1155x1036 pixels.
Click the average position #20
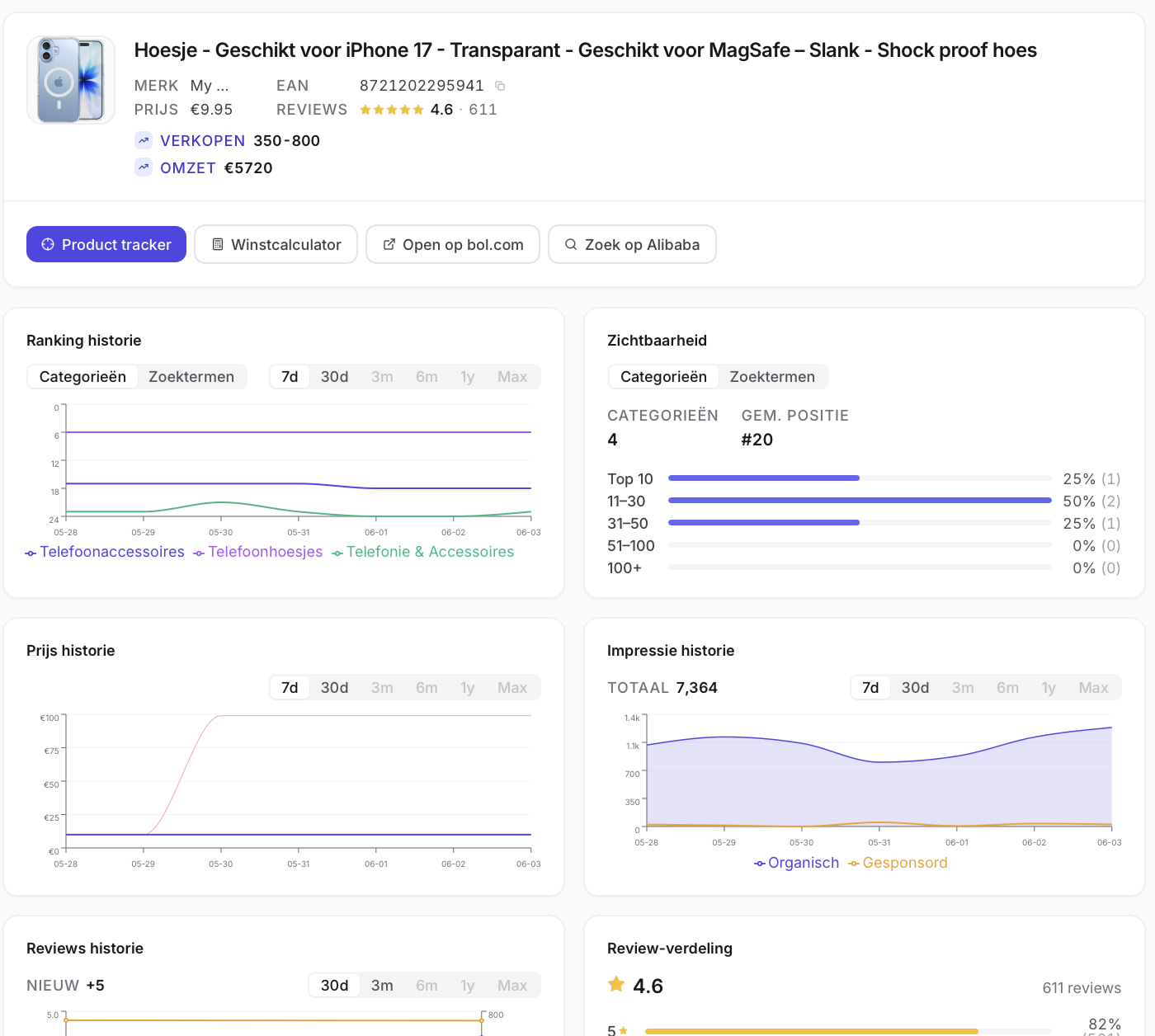757,440
